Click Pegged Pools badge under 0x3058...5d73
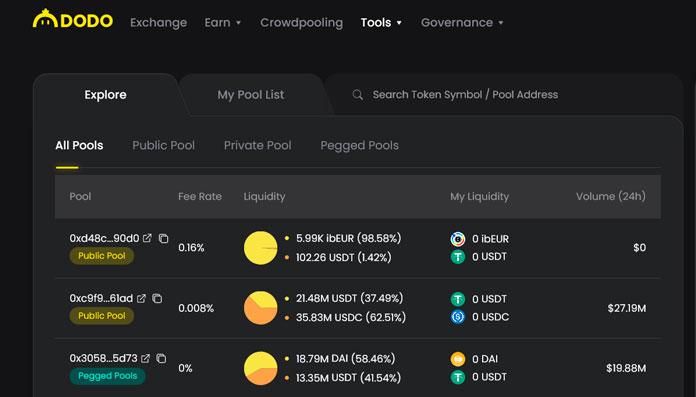The image size is (696, 397). pyautogui.click(x=107, y=376)
